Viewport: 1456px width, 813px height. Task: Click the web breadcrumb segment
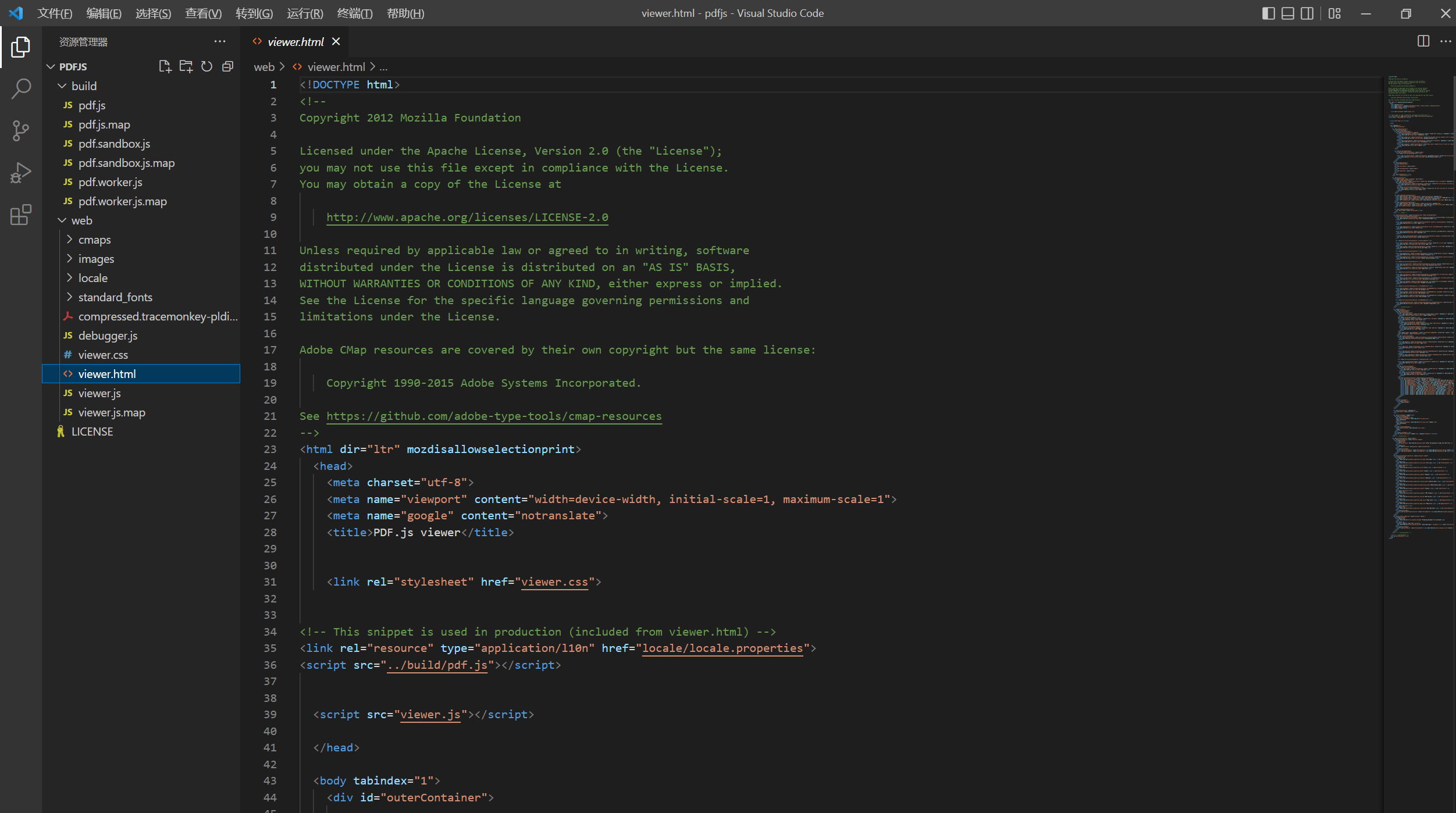pyautogui.click(x=264, y=67)
